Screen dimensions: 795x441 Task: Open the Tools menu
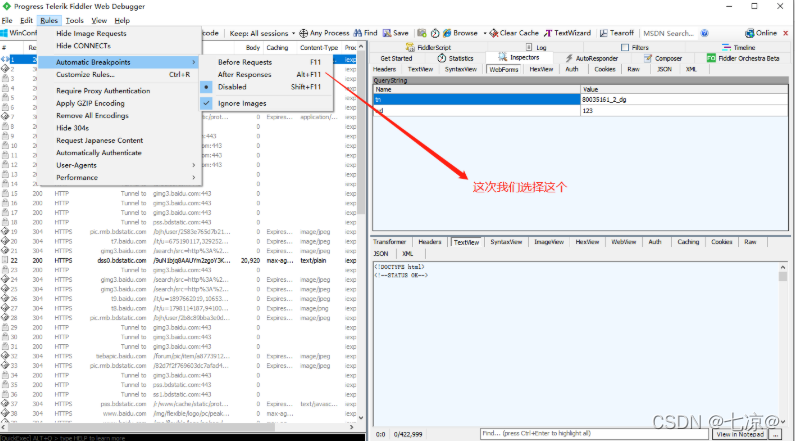pyautogui.click(x=75, y=20)
